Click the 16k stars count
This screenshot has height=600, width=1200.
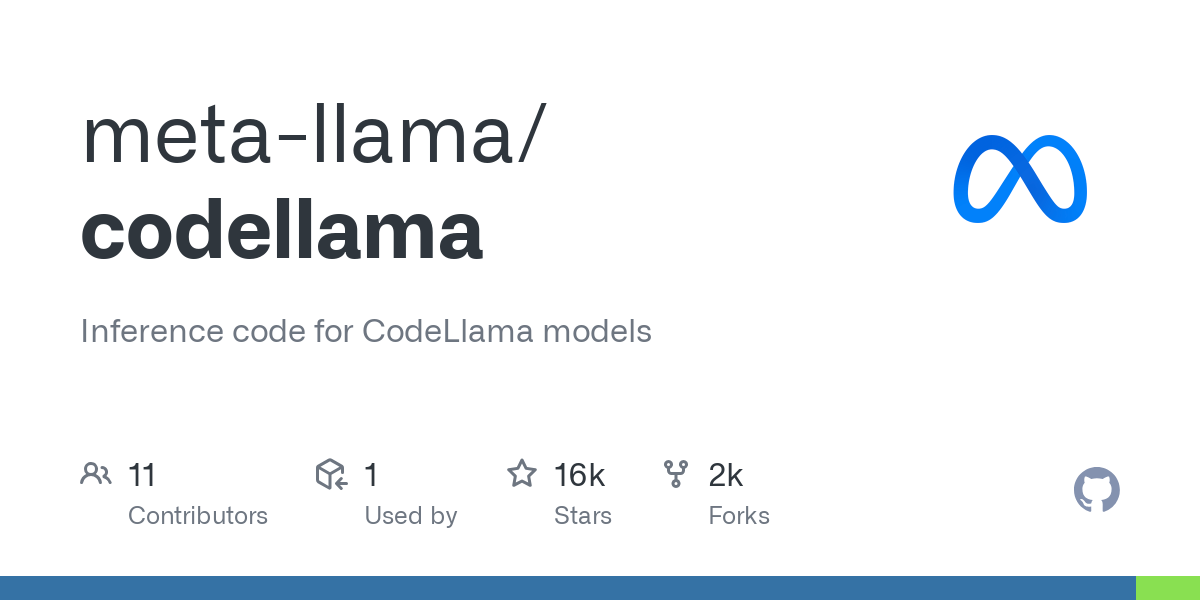tap(579, 475)
